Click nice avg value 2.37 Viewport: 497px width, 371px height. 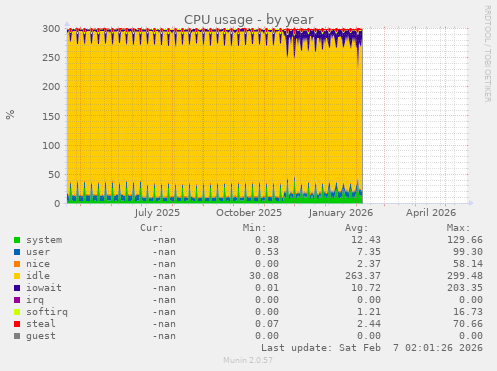pyautogui.click(x=369, y=264)
